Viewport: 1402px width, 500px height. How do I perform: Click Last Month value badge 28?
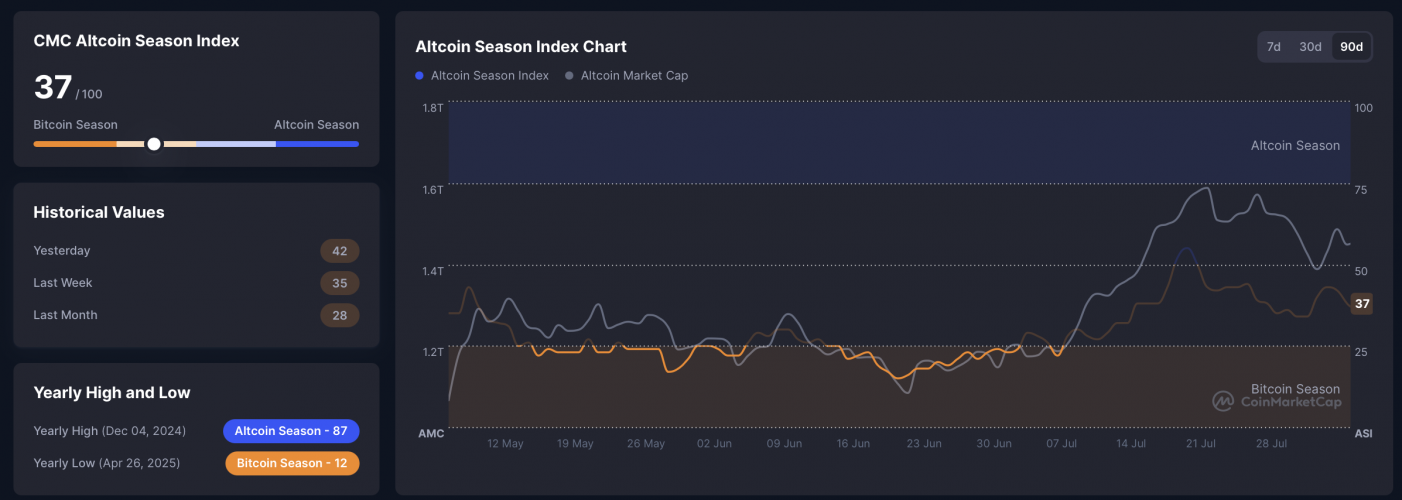tap(339, 315)
